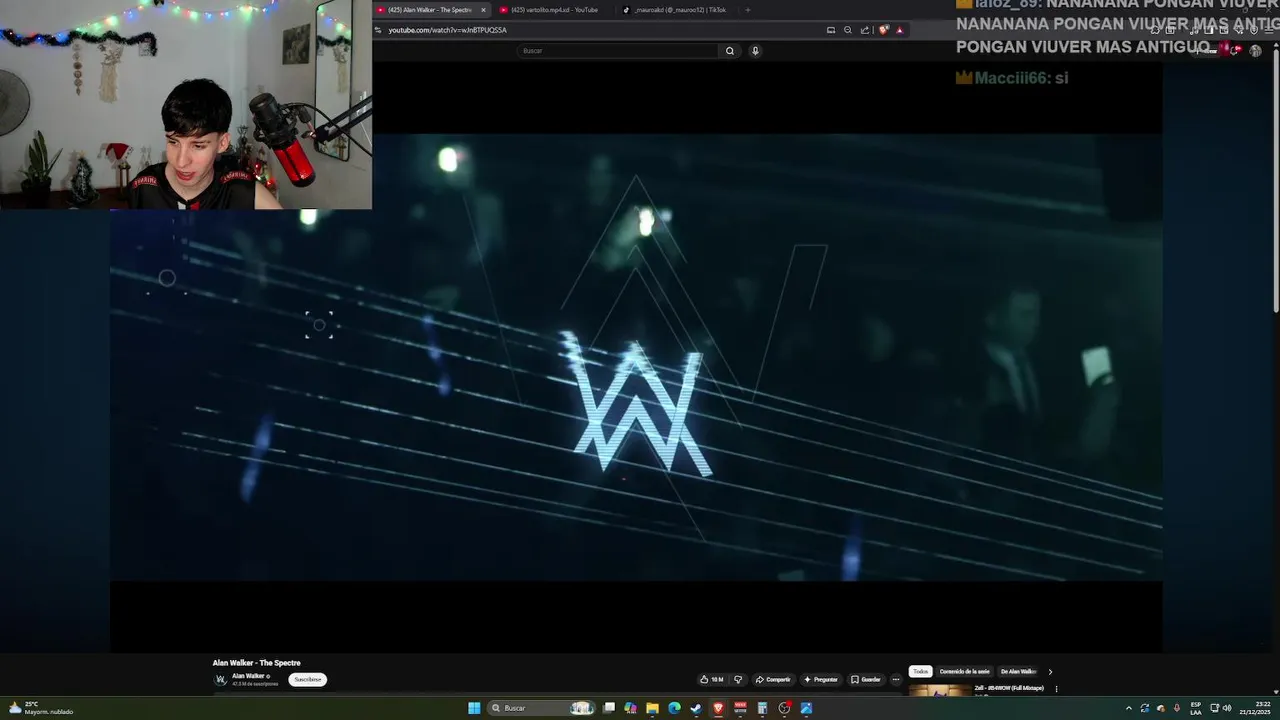Open the Brave Shields lion icon
This screenshot has width=1280, height=720.
tap(883, 30)
